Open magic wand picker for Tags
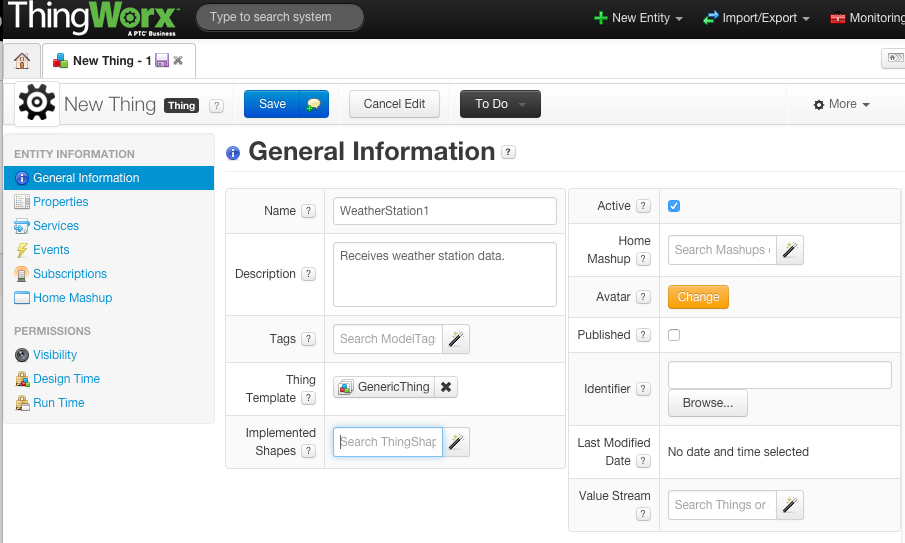The height and width of the screenshot is (543, 905). 456,339
